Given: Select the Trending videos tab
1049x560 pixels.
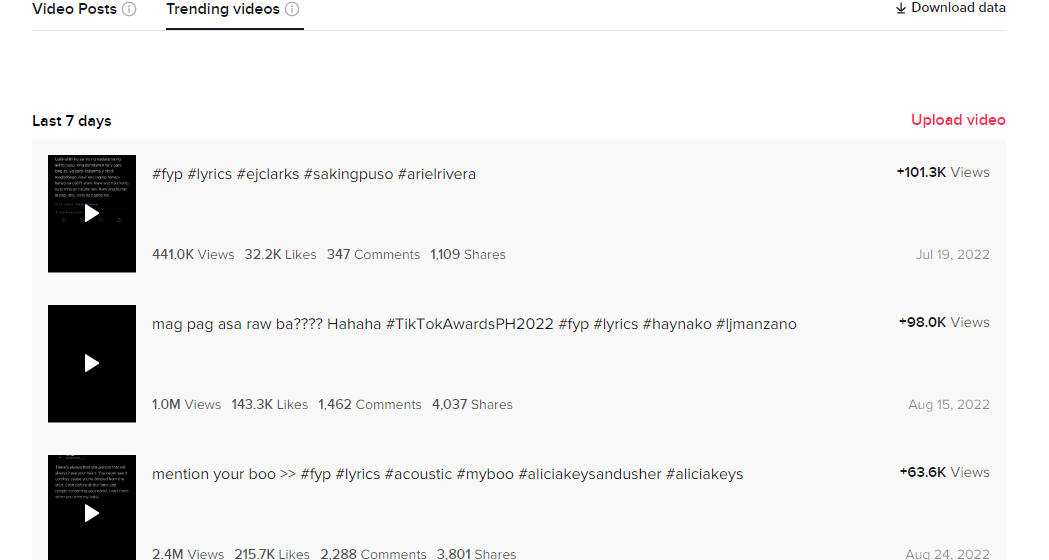Looking at the screenshot, I should click(223, 9).
